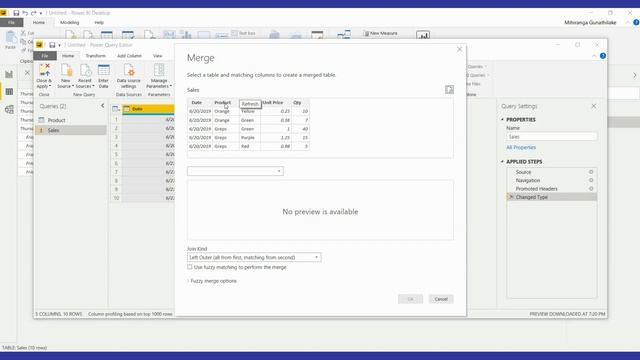Click the Enter Data icon

point(104,76)
